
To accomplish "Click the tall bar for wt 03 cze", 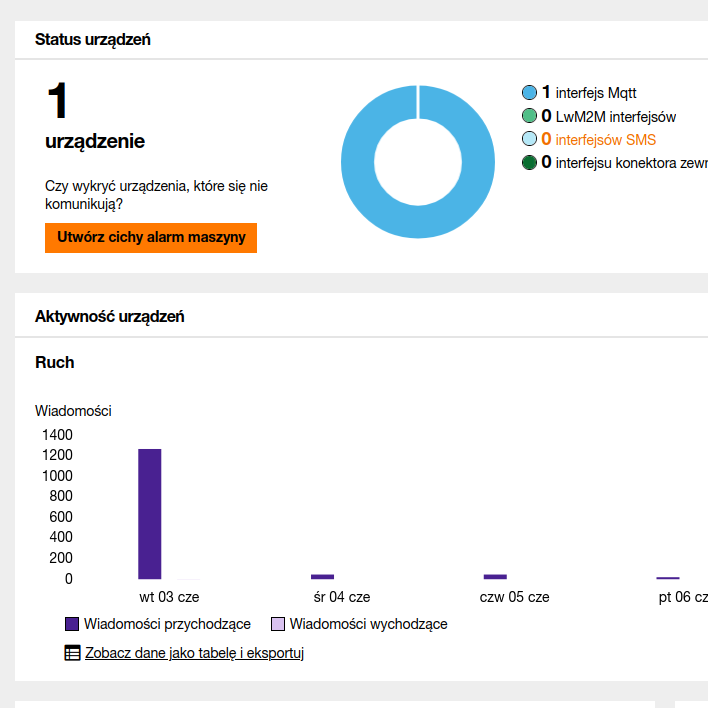I will (149, 514).
